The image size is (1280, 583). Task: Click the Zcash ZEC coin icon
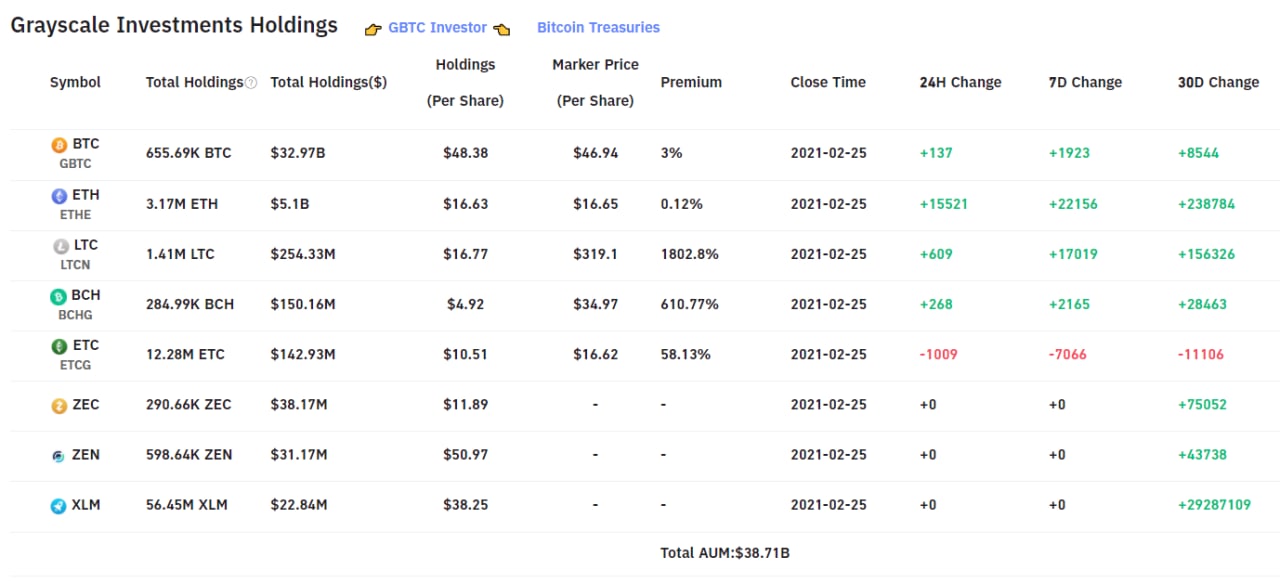pos(59,406)
